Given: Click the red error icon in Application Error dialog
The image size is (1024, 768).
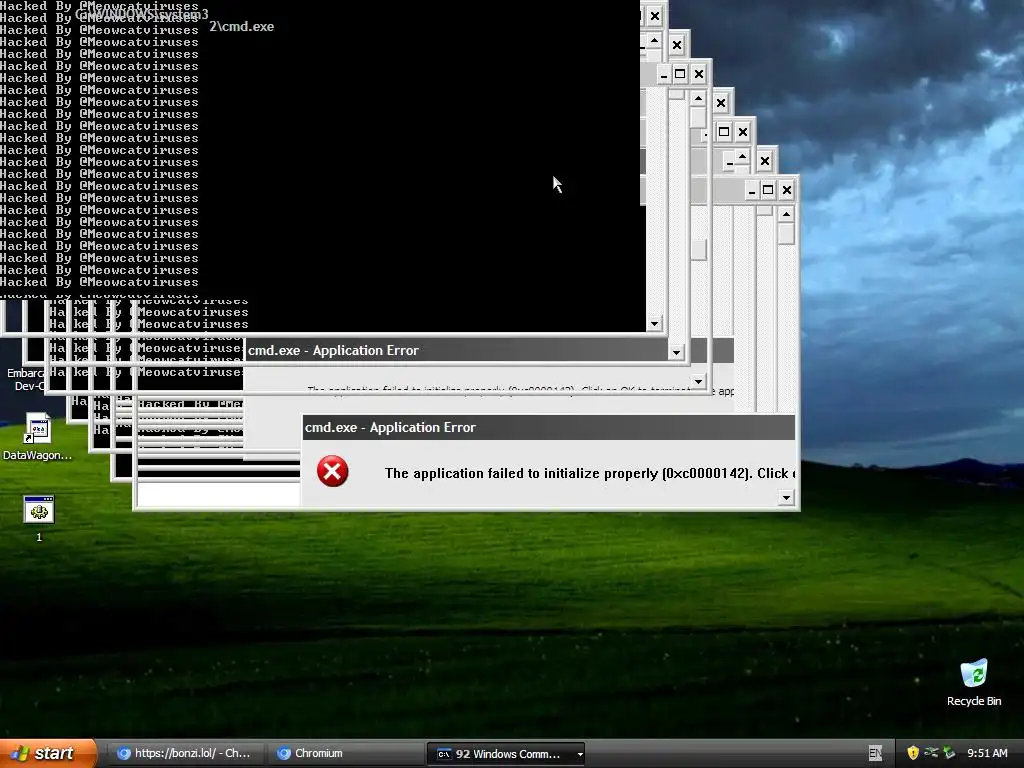Looking at the screenshot, I should (332, 472).
